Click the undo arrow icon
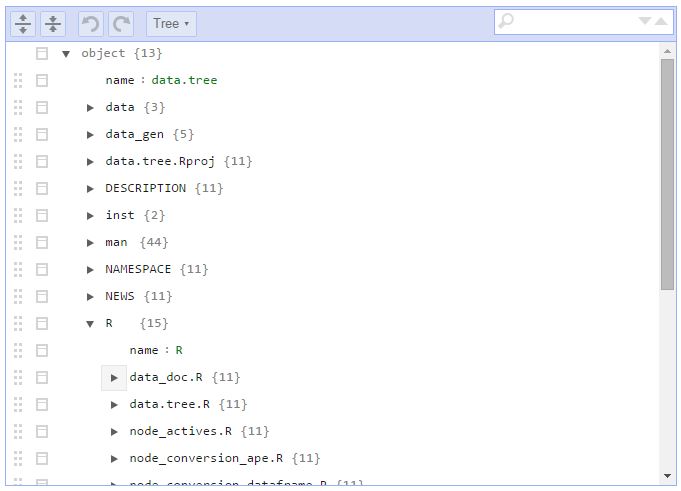The width and height of the screenshot is (681, 491). 91,24
